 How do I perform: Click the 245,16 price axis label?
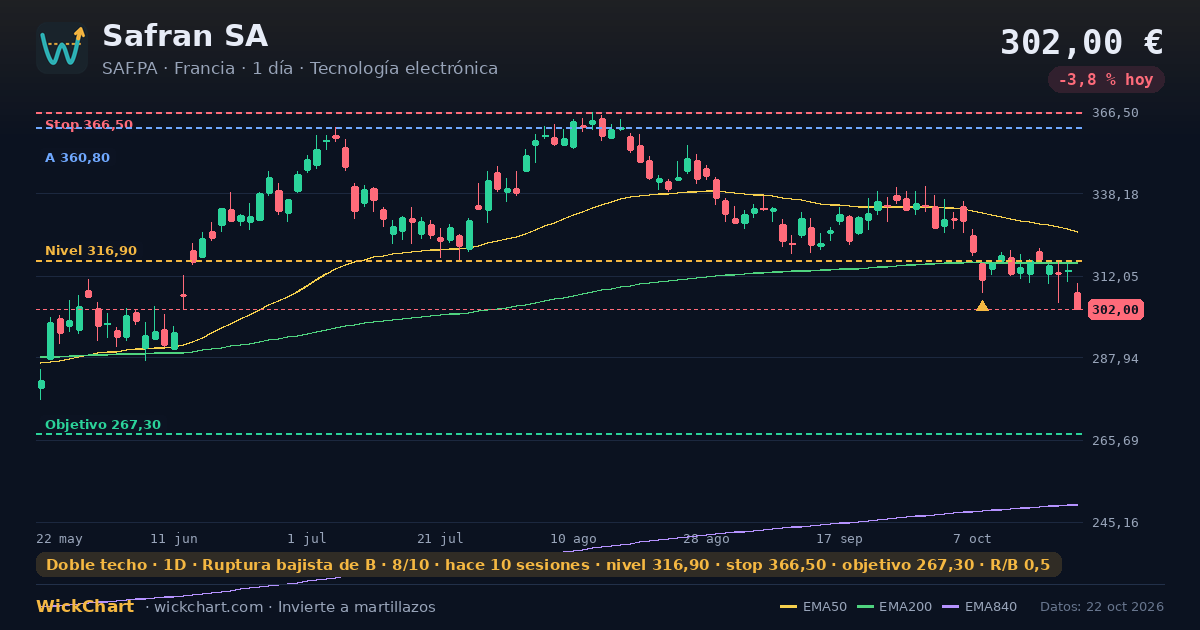click(1115, 522)
